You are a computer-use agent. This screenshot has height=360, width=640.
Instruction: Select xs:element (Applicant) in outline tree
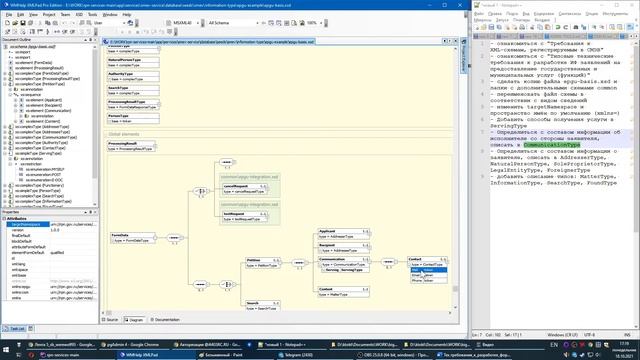tap(43, 100)
